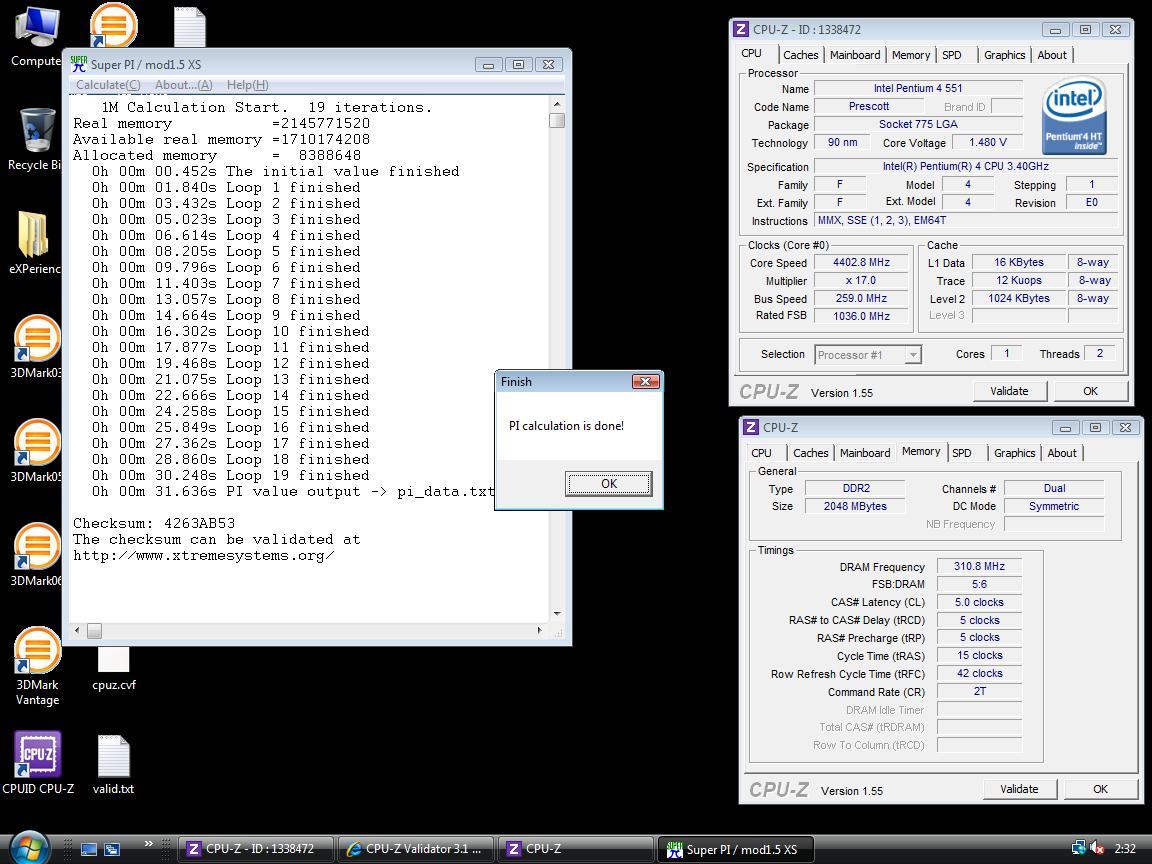Click Validate in CPU-Z ID window
1152x864 pixels.
point(1009,391)
